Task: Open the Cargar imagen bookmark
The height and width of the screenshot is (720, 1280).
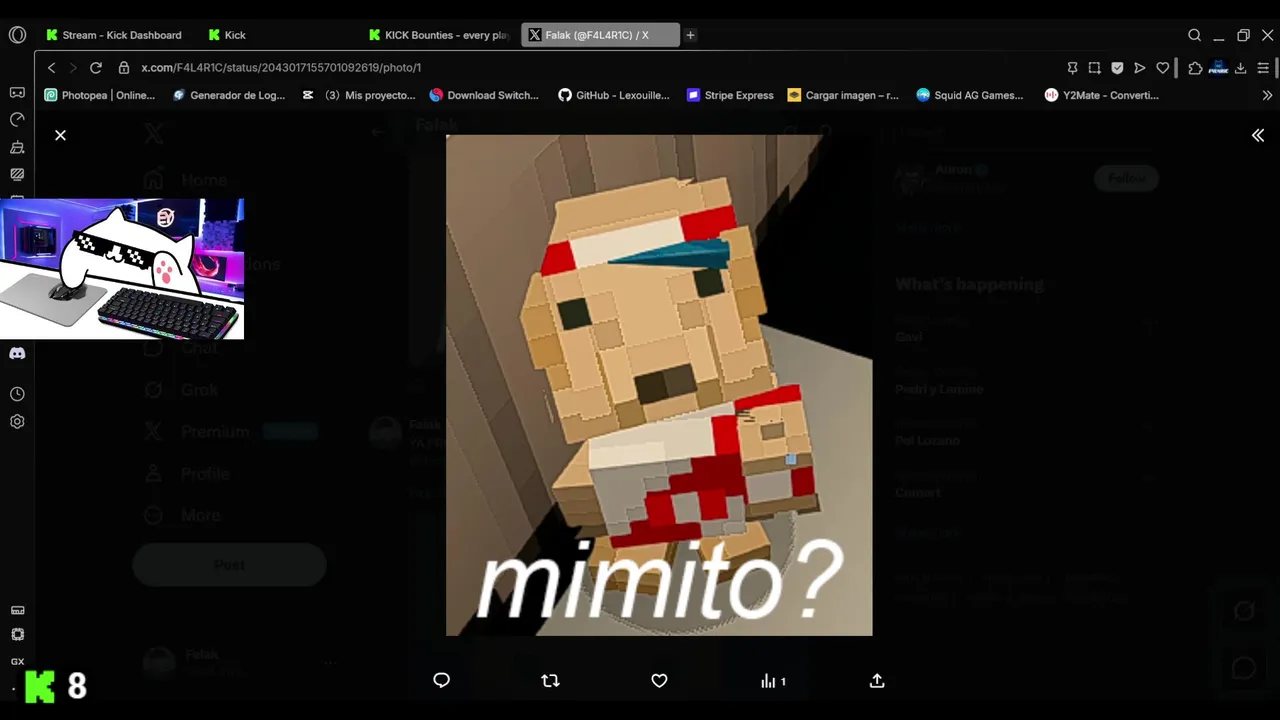Action: (x=843, y=96)
